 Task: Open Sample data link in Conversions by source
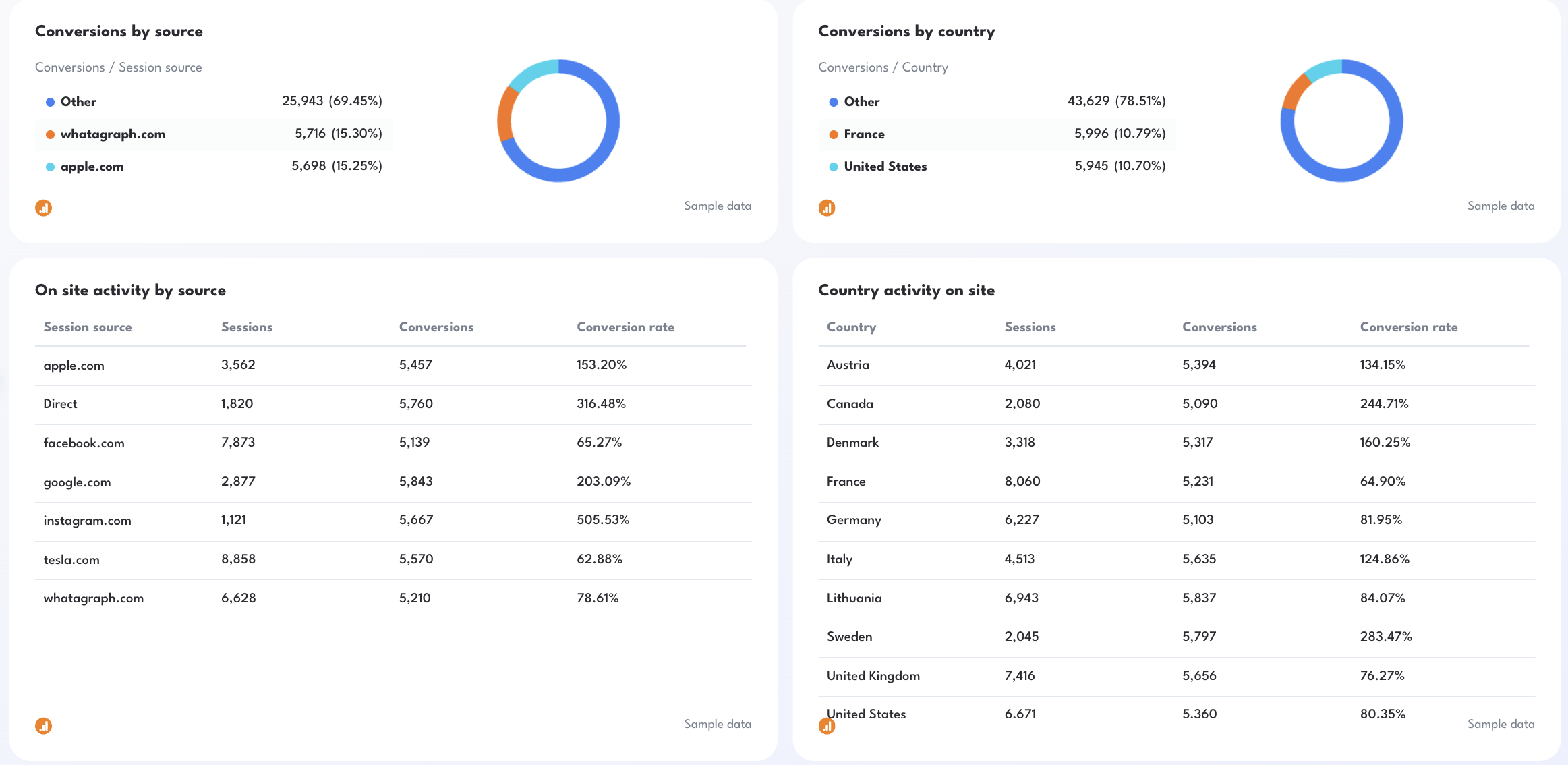(718, 206)
